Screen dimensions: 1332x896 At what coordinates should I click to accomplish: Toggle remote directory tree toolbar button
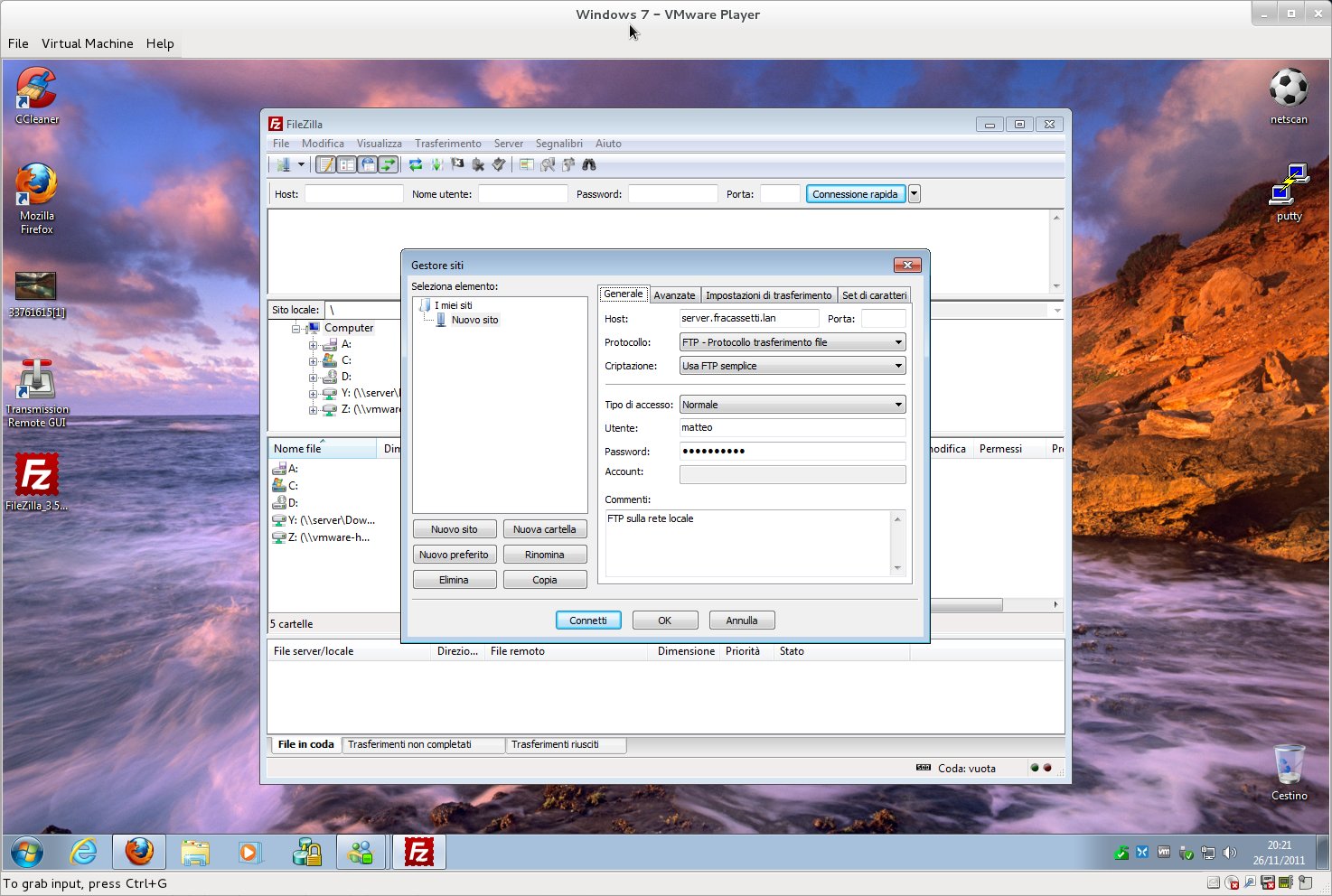[368, 164]
